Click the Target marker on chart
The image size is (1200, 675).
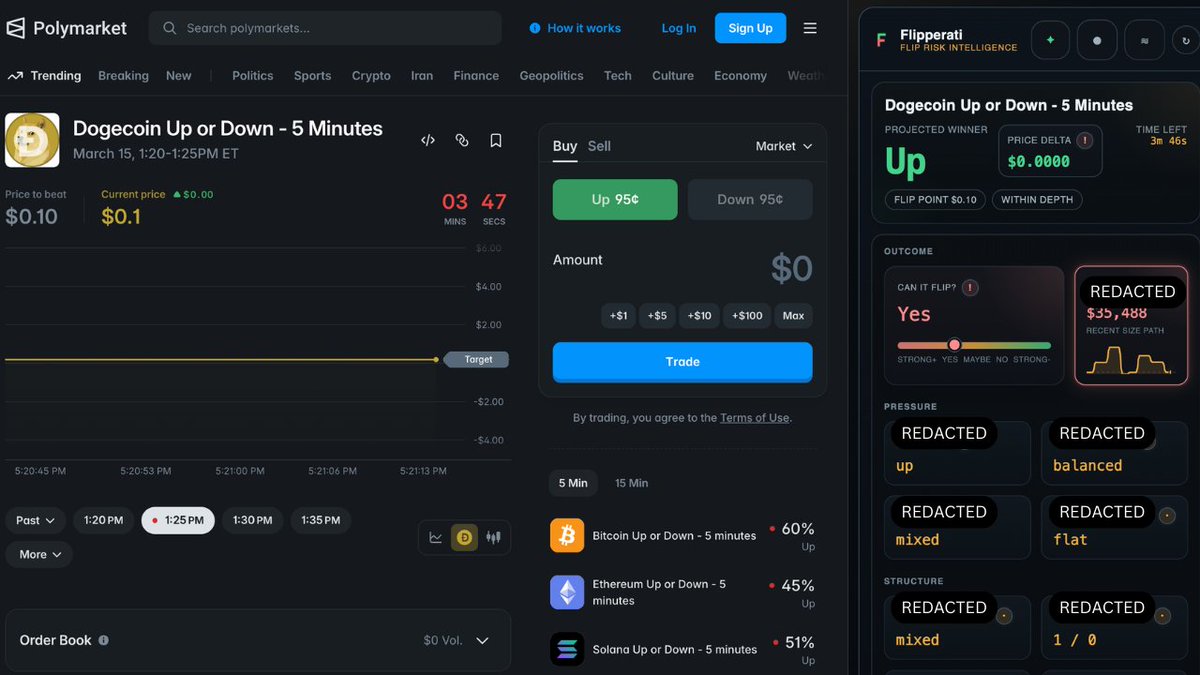[477, 359]
